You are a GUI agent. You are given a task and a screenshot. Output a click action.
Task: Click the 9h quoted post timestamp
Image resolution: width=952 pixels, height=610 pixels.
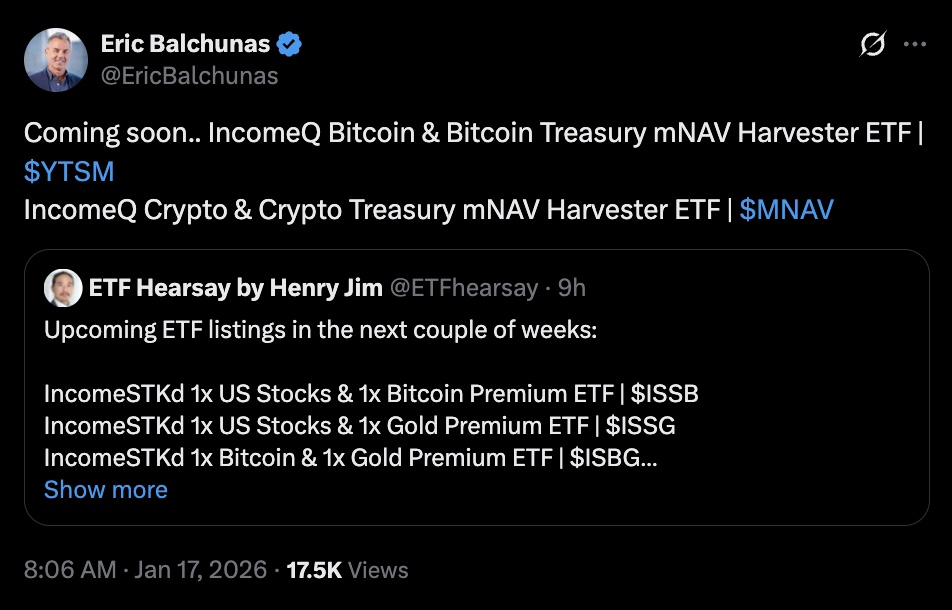pos(571,288)
